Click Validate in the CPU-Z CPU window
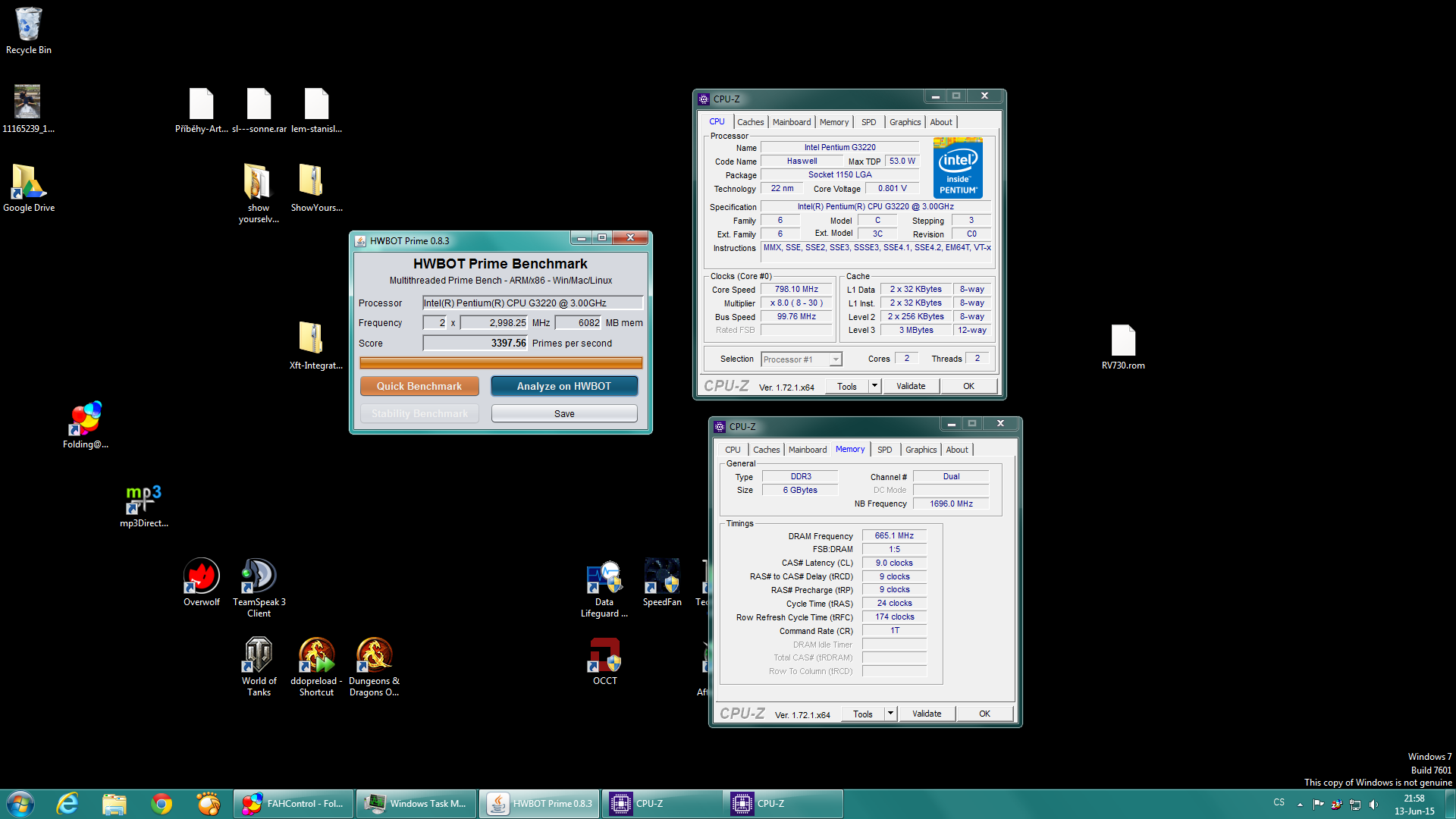 911,386
